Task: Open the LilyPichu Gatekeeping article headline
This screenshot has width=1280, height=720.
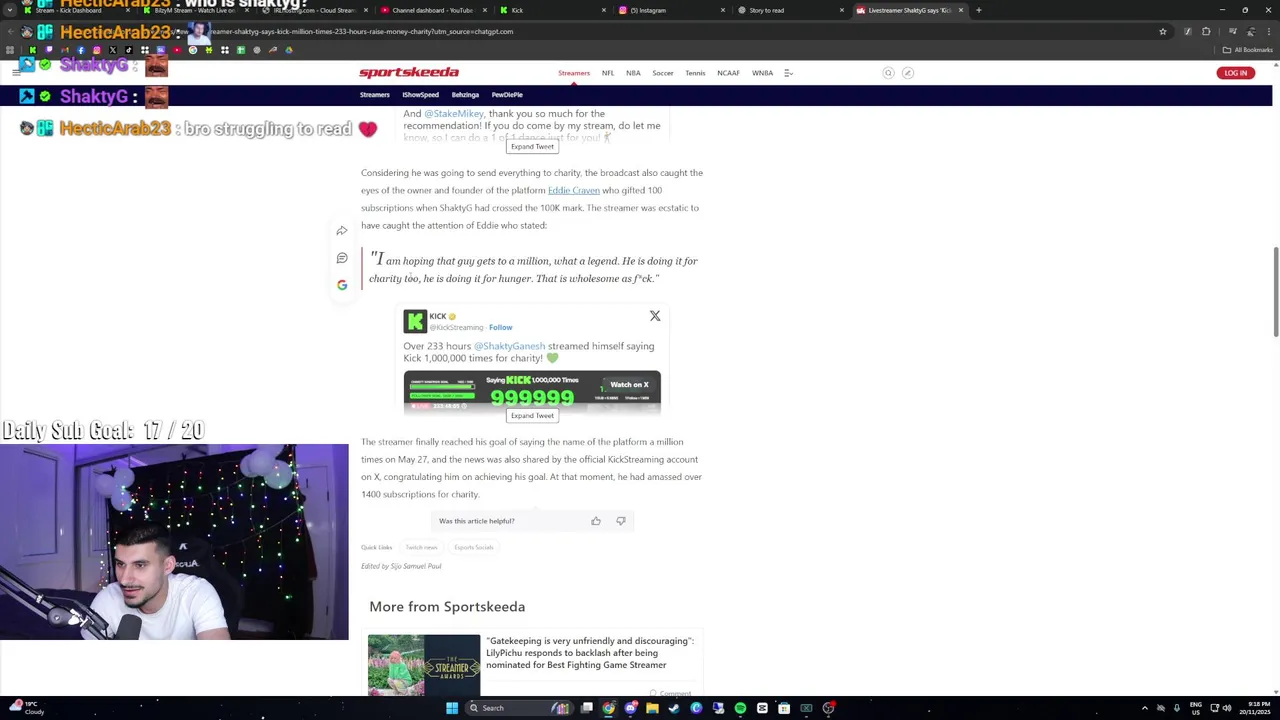Action: [589, 653]
